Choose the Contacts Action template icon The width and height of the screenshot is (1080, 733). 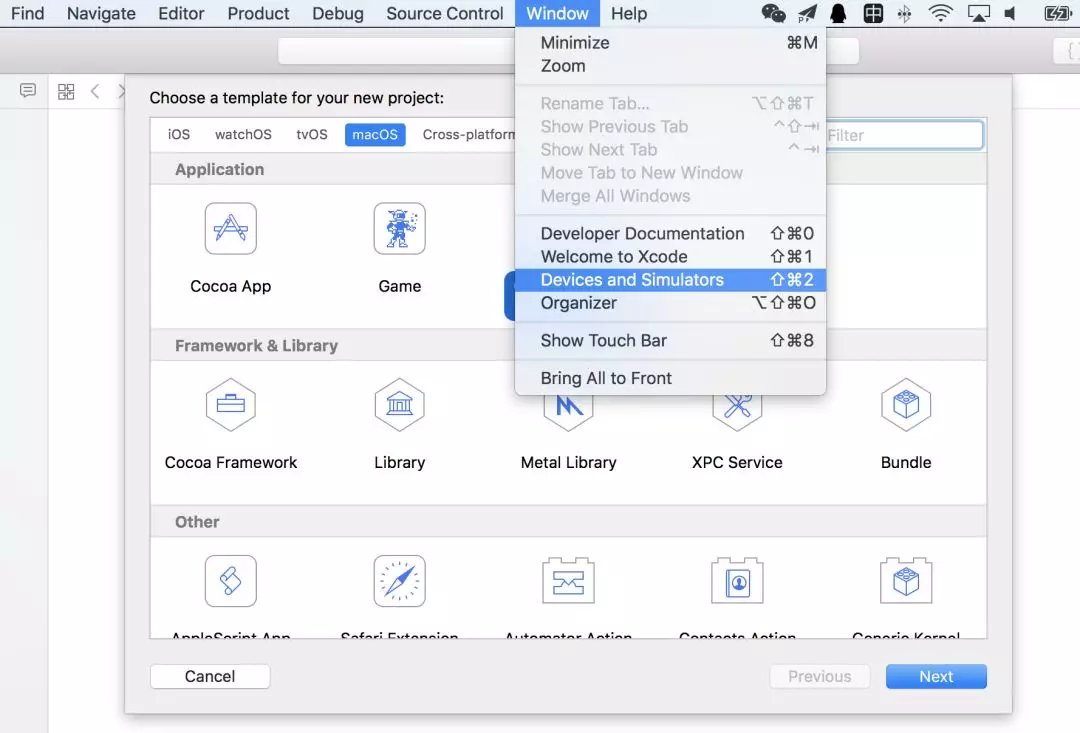click(737, 581)
